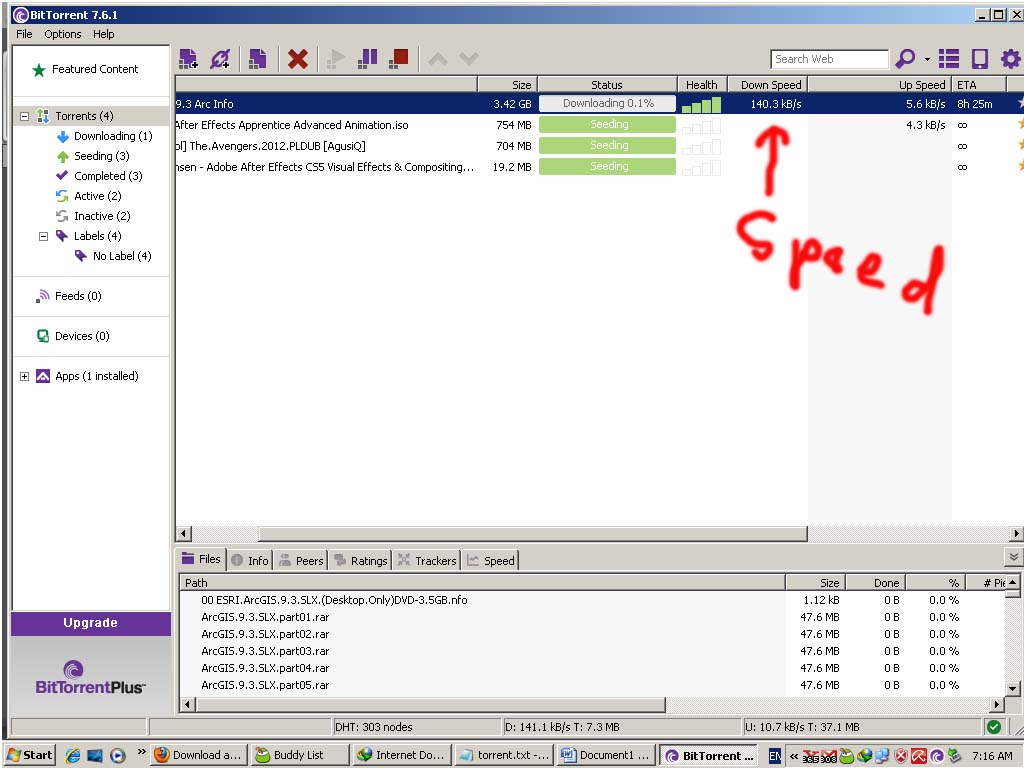Click the BitTorrentPlus logo banner
The height and width of the screenshot is (768, 1024).
click(91, 677)
